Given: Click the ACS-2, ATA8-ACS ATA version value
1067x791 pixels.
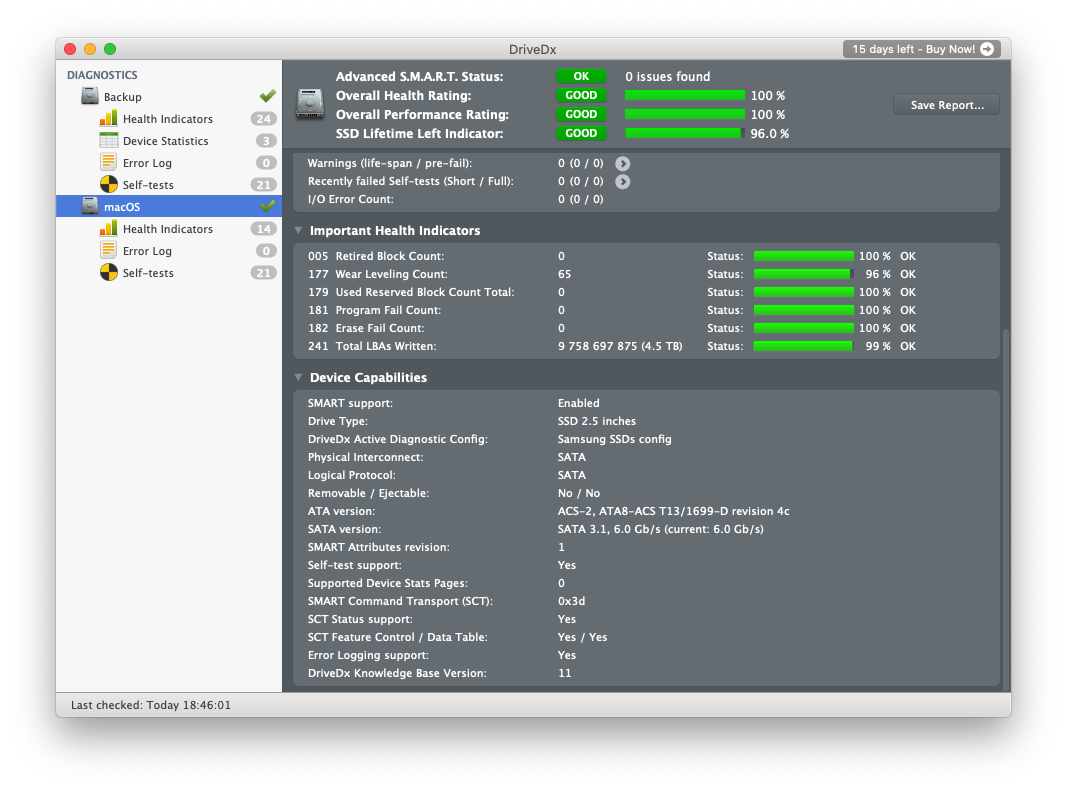Looking at the screenshot, I should (674, 511).
